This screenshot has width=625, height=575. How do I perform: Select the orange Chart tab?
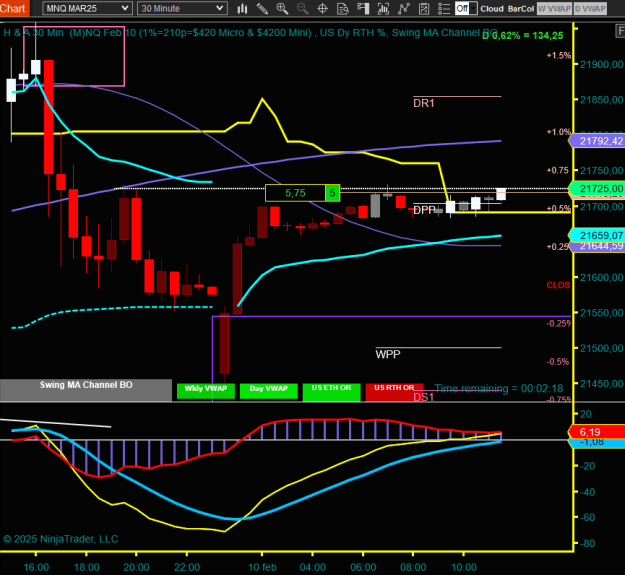pyautogui.click(x=14, y=8)
